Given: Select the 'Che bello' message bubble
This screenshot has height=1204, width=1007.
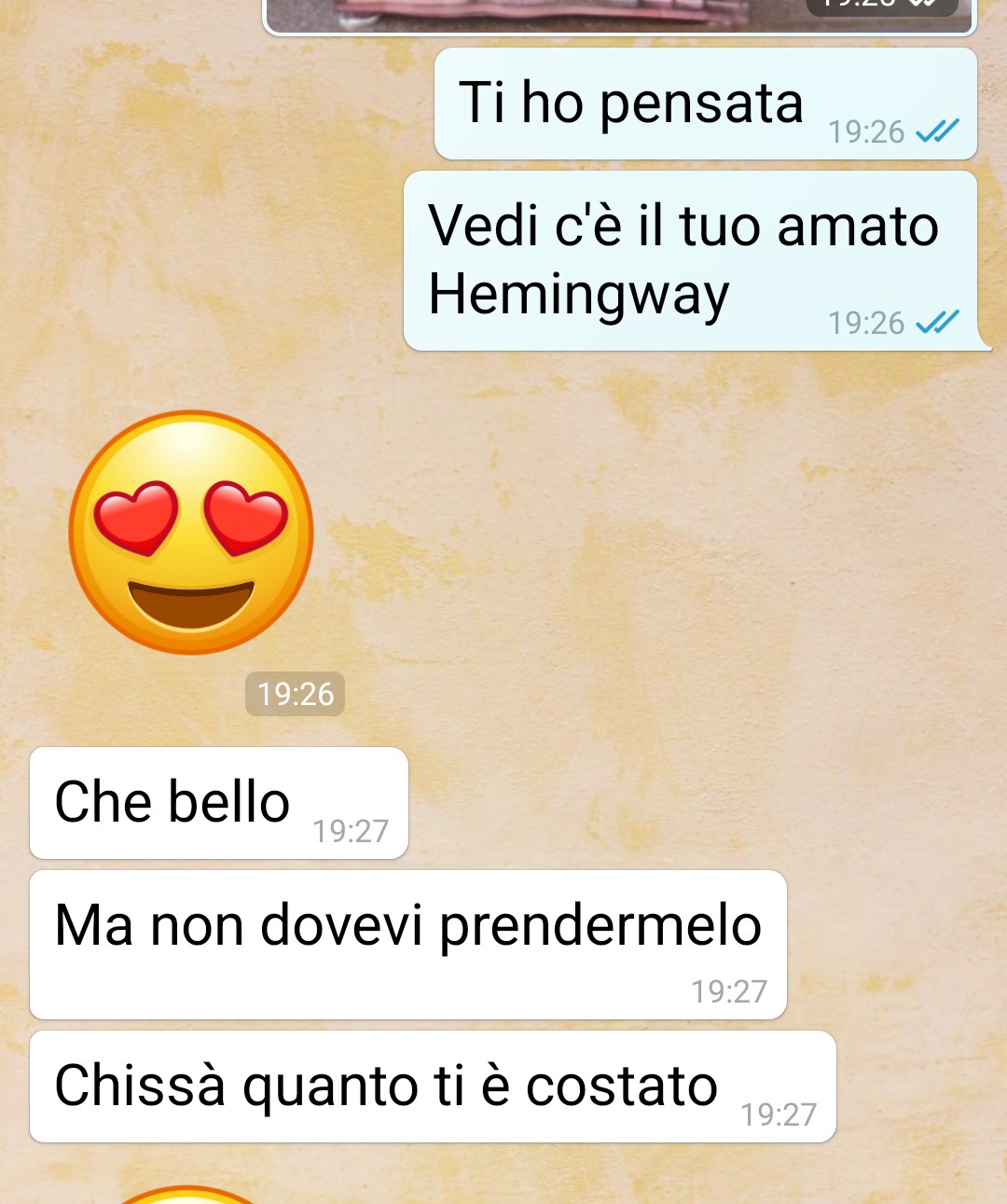Looking at the screenshot, I should tap(219, 803).
